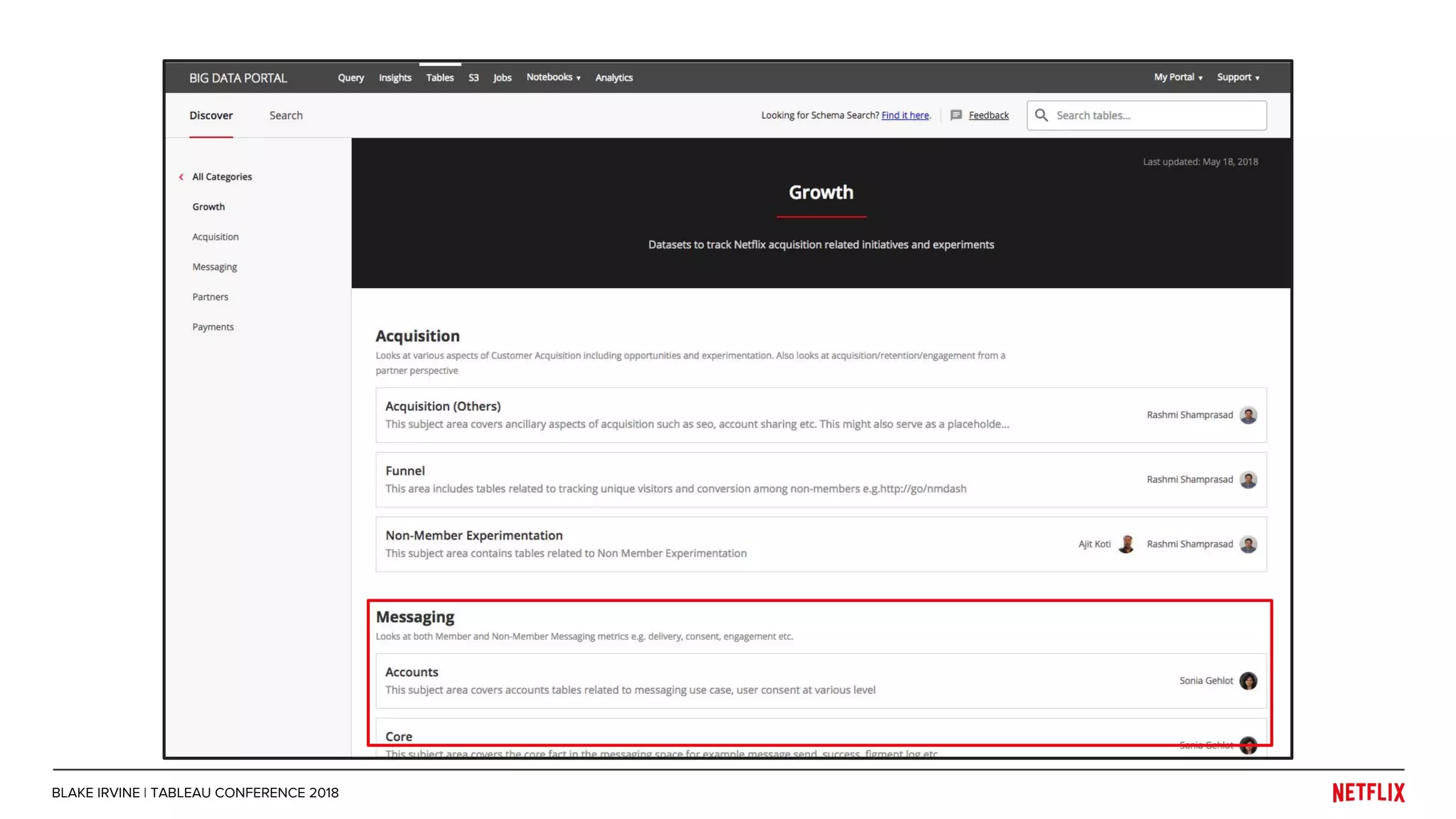The width and height of the screenshot is (1456, 819).
Task: Switch to the Search tab
Action: pyautogui.click(x=286, y=115)
